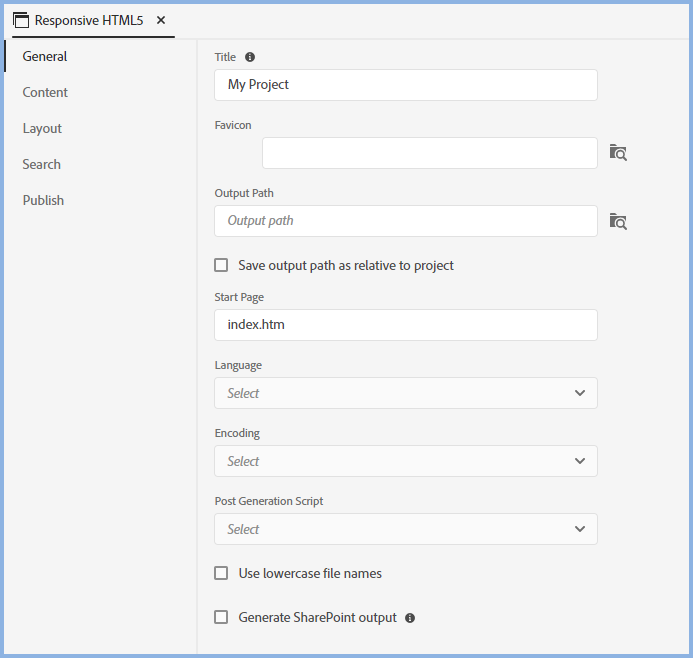Click the Generate SharePoint output info icon
Viewport: 693px width, 658px height.
pyautogui.click(x=410, y=618)
